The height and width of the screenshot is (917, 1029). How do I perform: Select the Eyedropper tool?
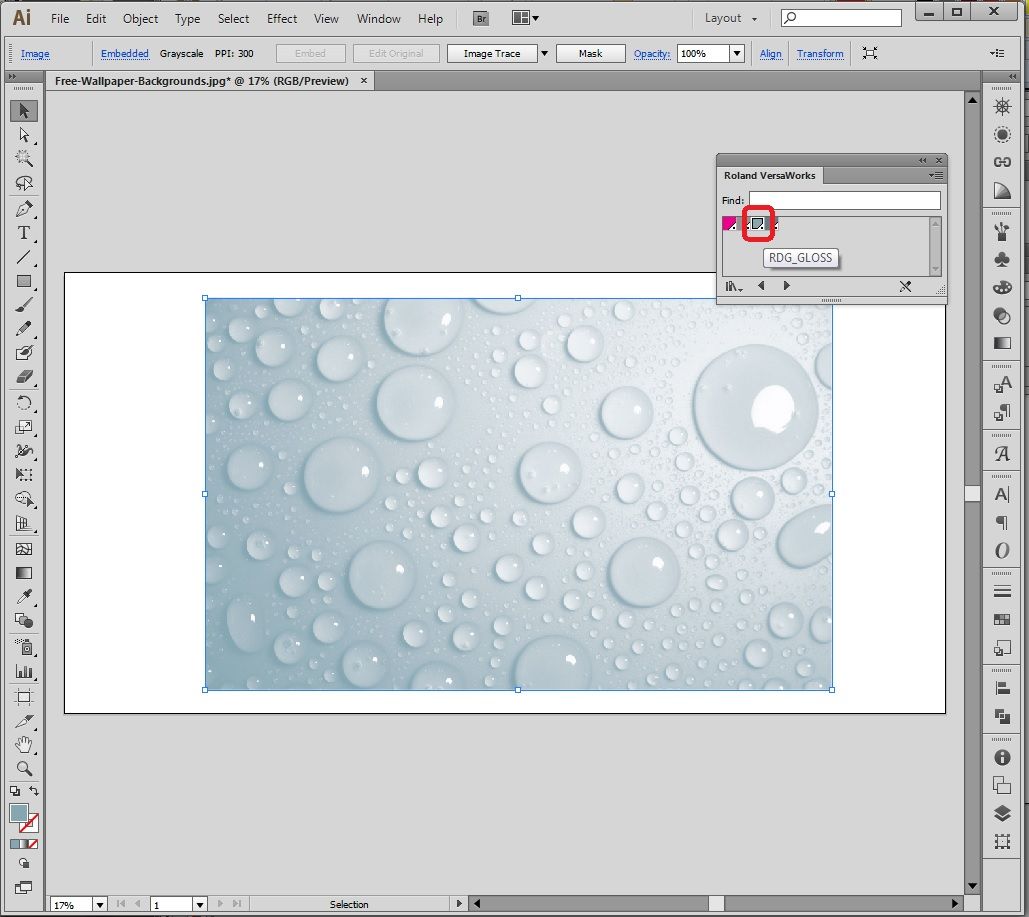[x=24, y=596]
